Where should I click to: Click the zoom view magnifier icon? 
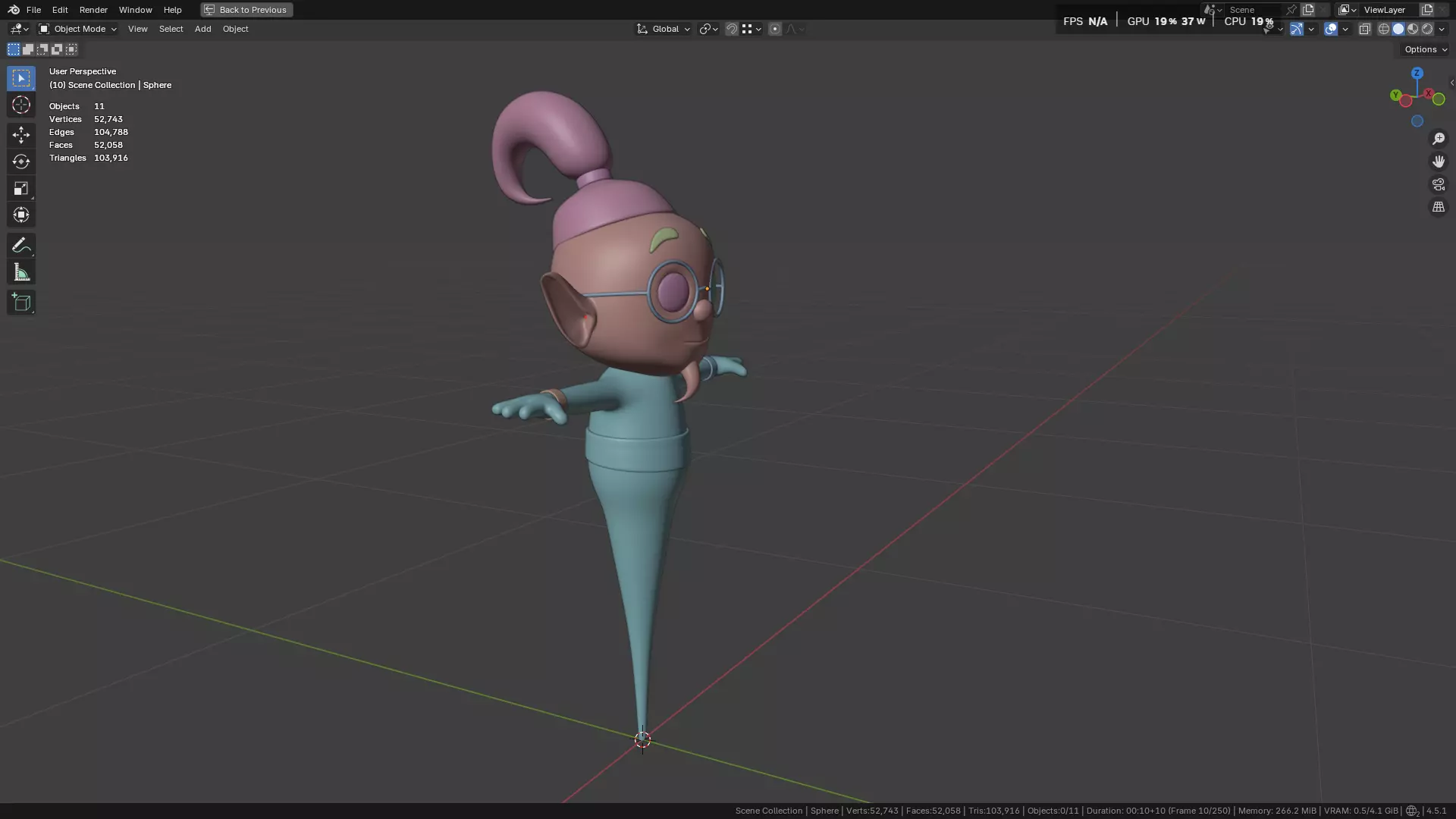[x=1439, y=139]
